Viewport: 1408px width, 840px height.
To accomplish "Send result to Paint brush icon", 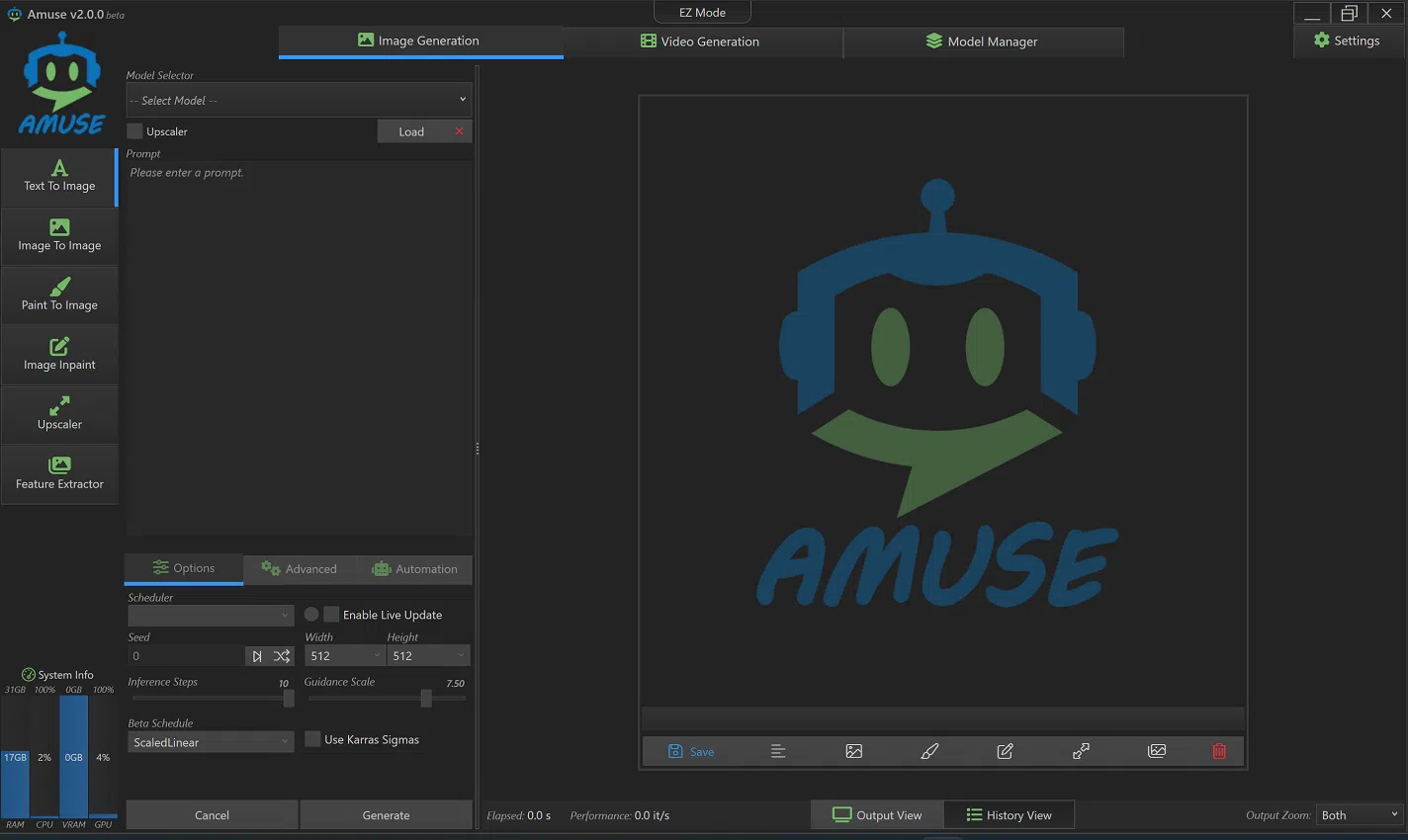I will pyautogui.click(x=929, y=751).
